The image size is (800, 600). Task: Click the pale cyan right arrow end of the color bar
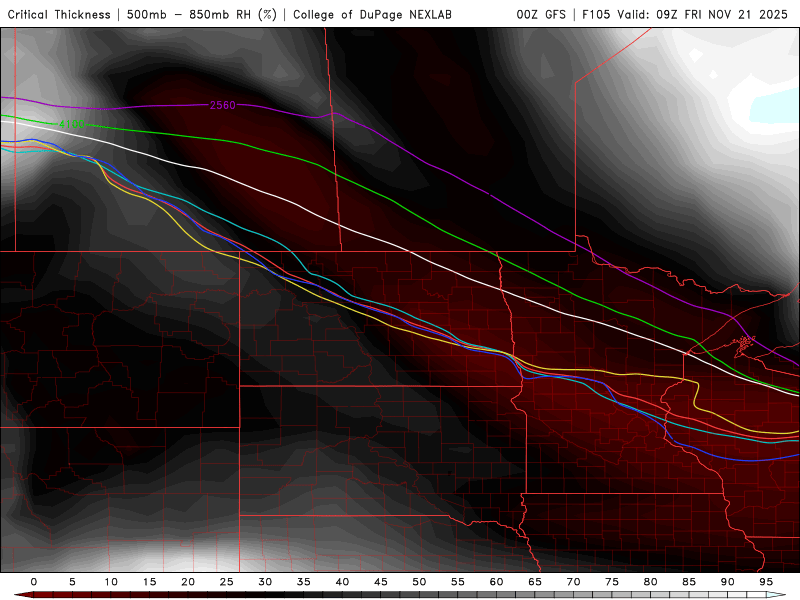(x=776, y=595)
